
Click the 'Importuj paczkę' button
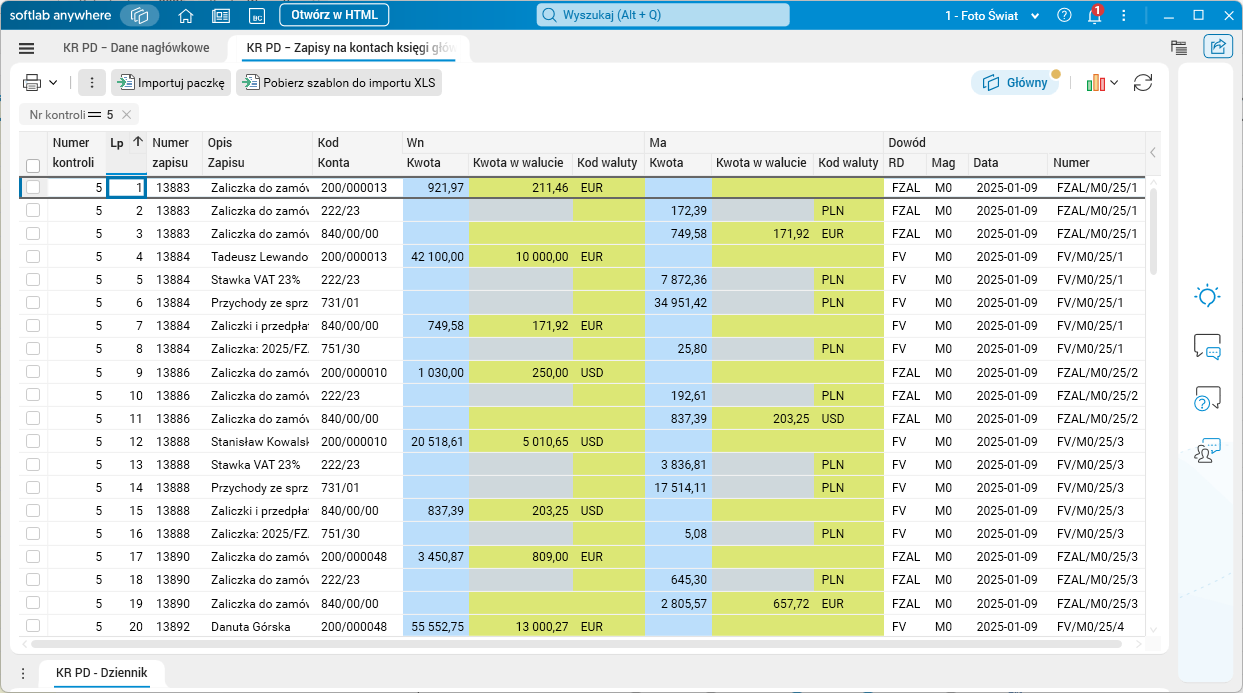171,83
